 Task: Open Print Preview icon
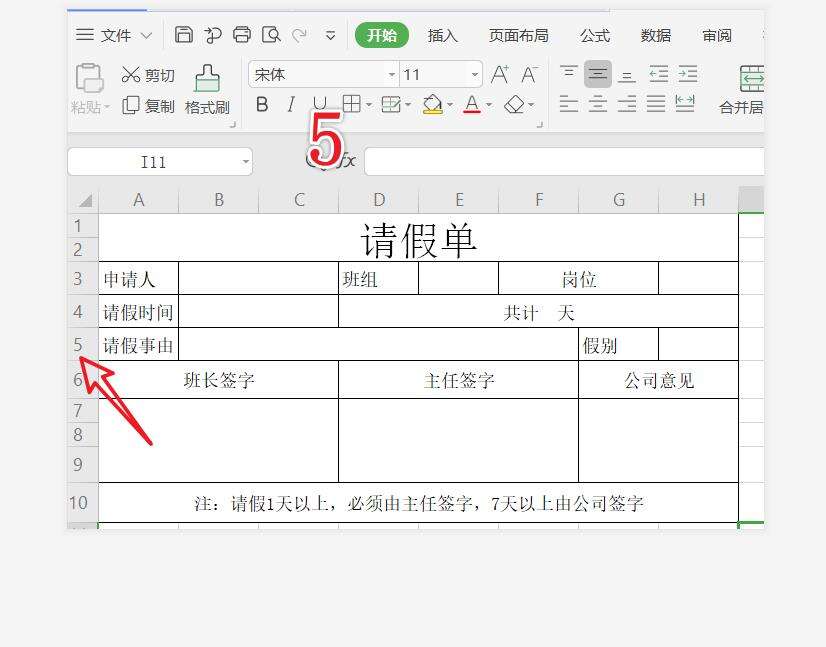tap(271, 35)
